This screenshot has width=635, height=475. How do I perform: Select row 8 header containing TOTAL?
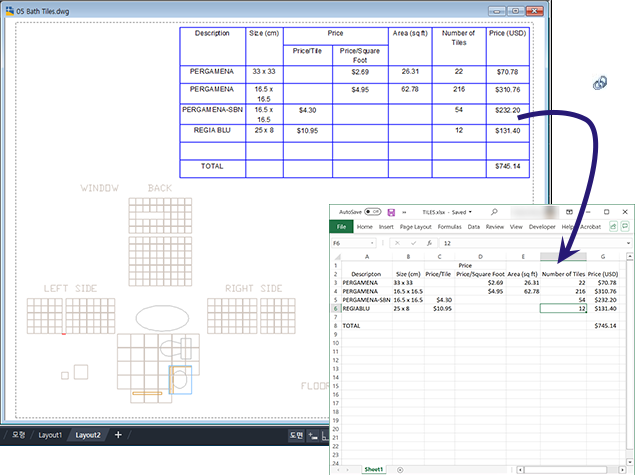[336, 326]
